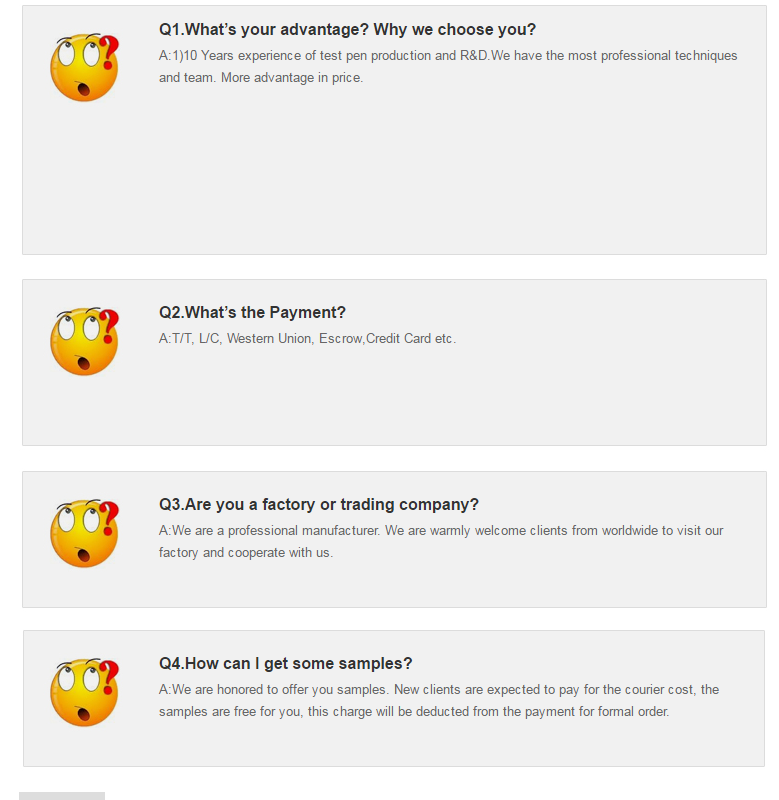Click 'Q3.Are you a factory or trading company?' heading

point(319,504)
